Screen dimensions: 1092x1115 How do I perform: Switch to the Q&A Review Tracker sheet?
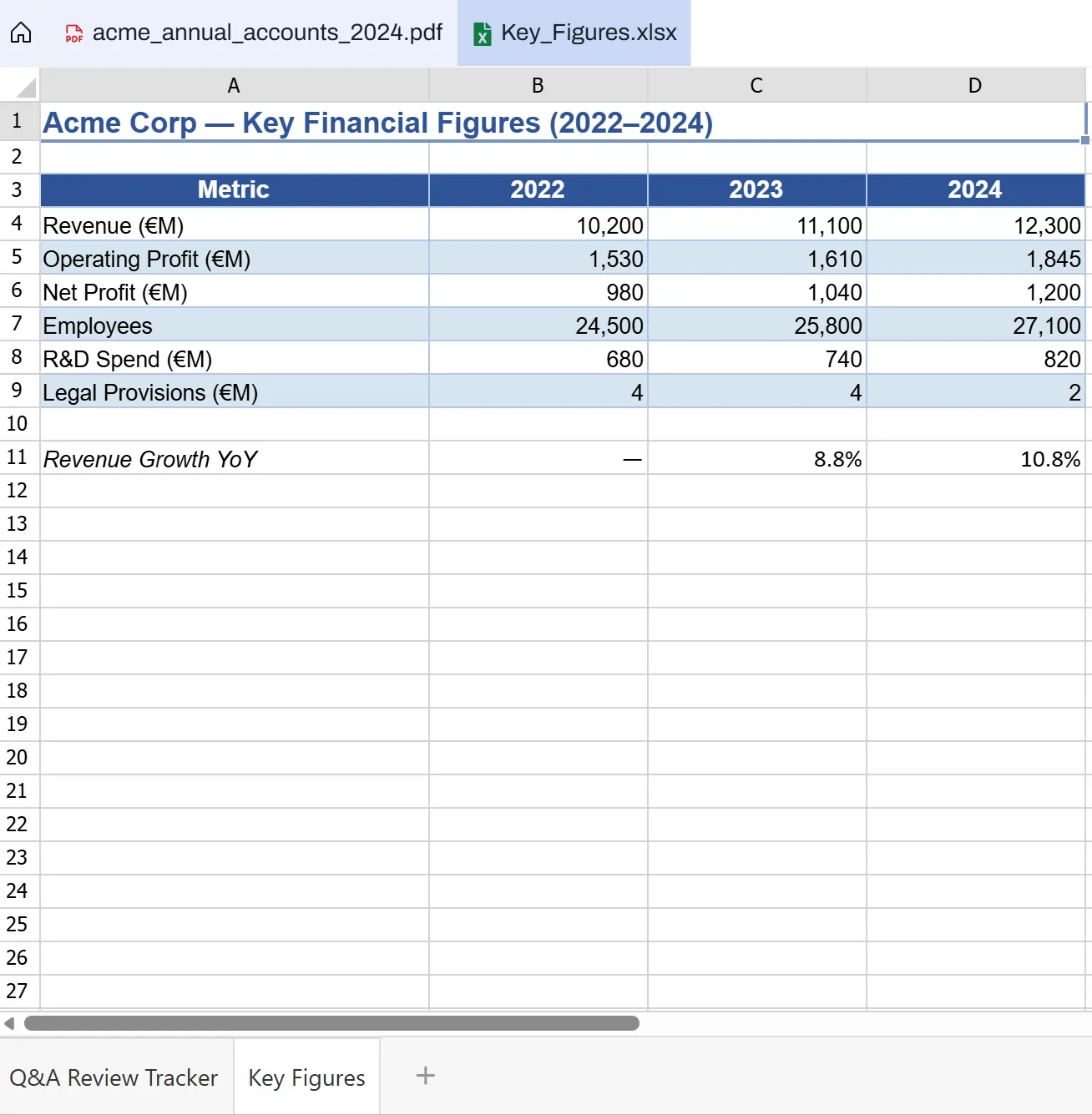click(x=116, y=1077)
